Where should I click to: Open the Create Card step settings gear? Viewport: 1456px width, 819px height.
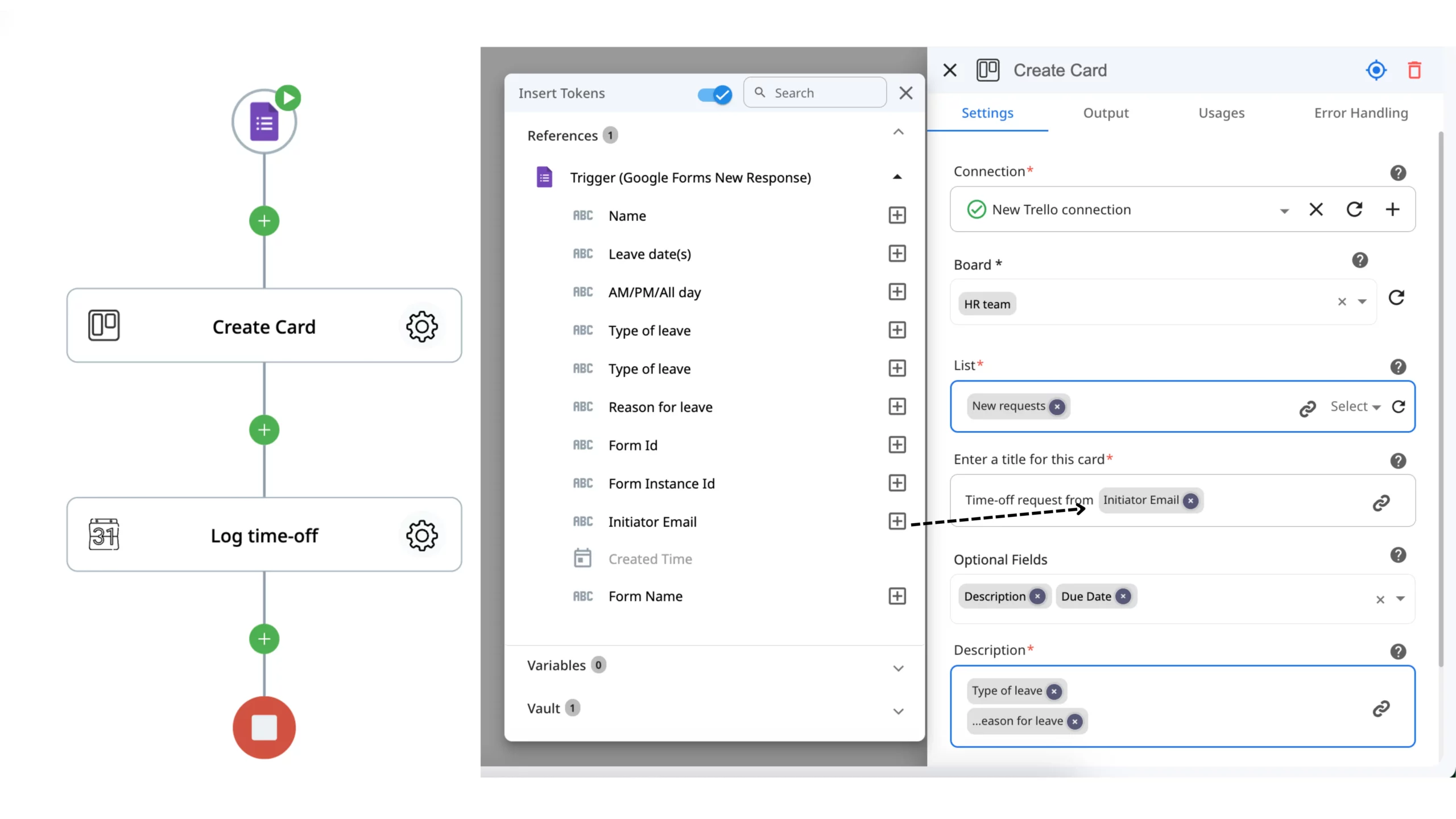tap(421, 326)
